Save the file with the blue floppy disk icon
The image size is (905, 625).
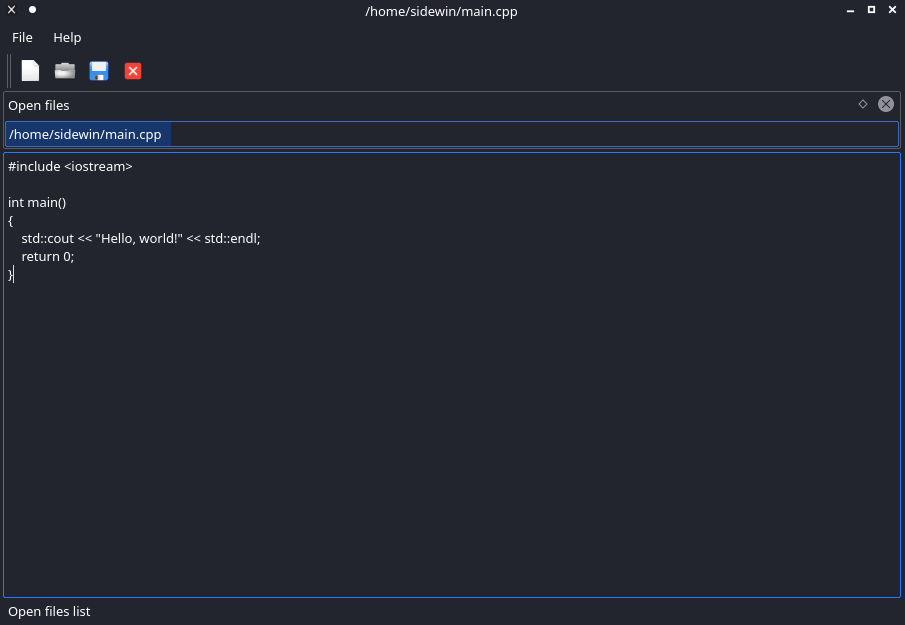(x=99, y=71)
